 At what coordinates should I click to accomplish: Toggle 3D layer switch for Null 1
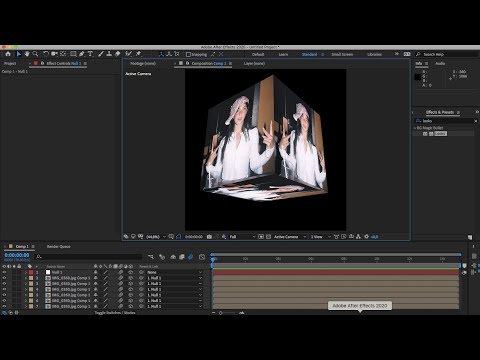click(x=131, y=272)
